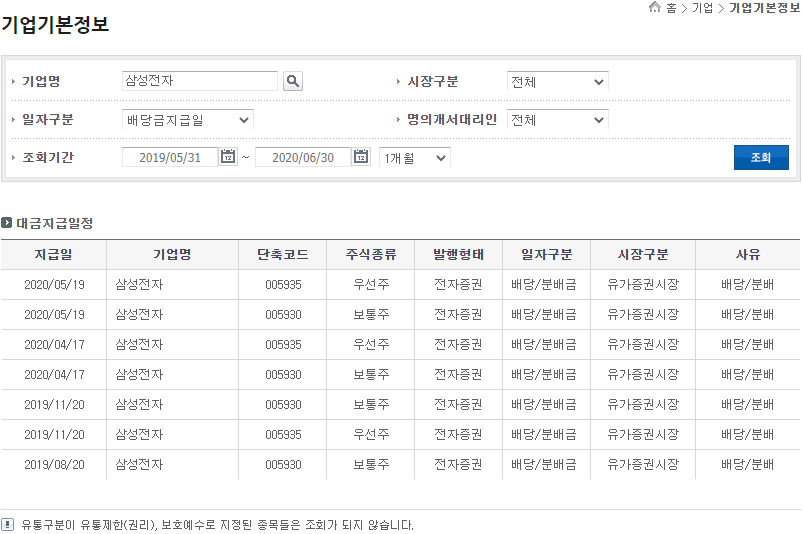Screen dimensions: 803x534
Task: Click the 2019/08/20 payment date cell
Action: pyautogui.click(x=54, y=464)
